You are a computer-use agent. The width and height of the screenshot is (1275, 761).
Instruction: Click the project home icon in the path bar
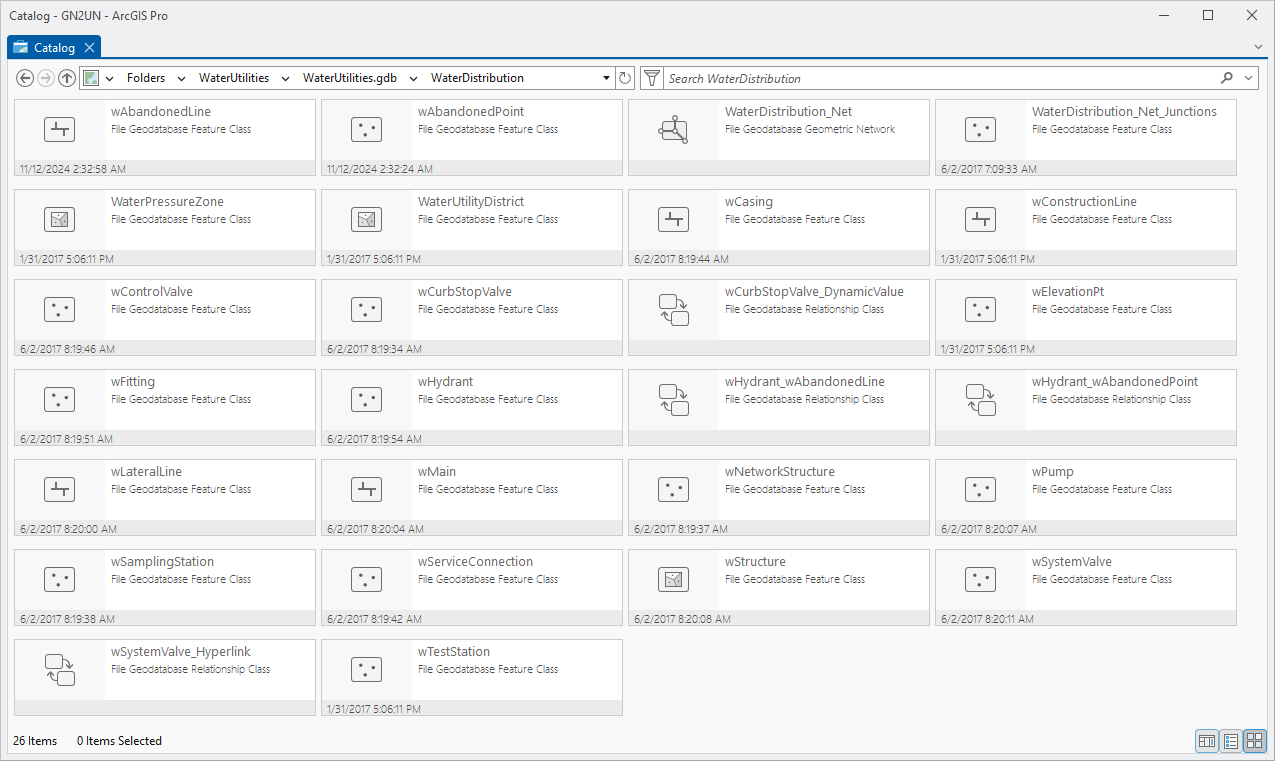point(92,77)
